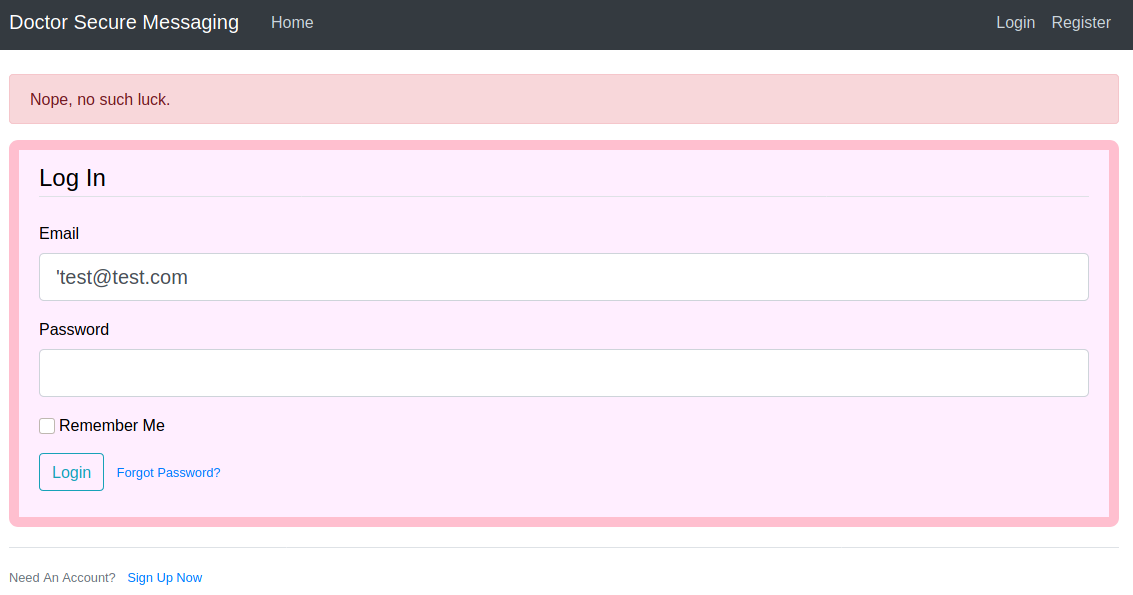Click the Email field label
The height and width of the screenshot is (595, 1133).
(59, 233)
